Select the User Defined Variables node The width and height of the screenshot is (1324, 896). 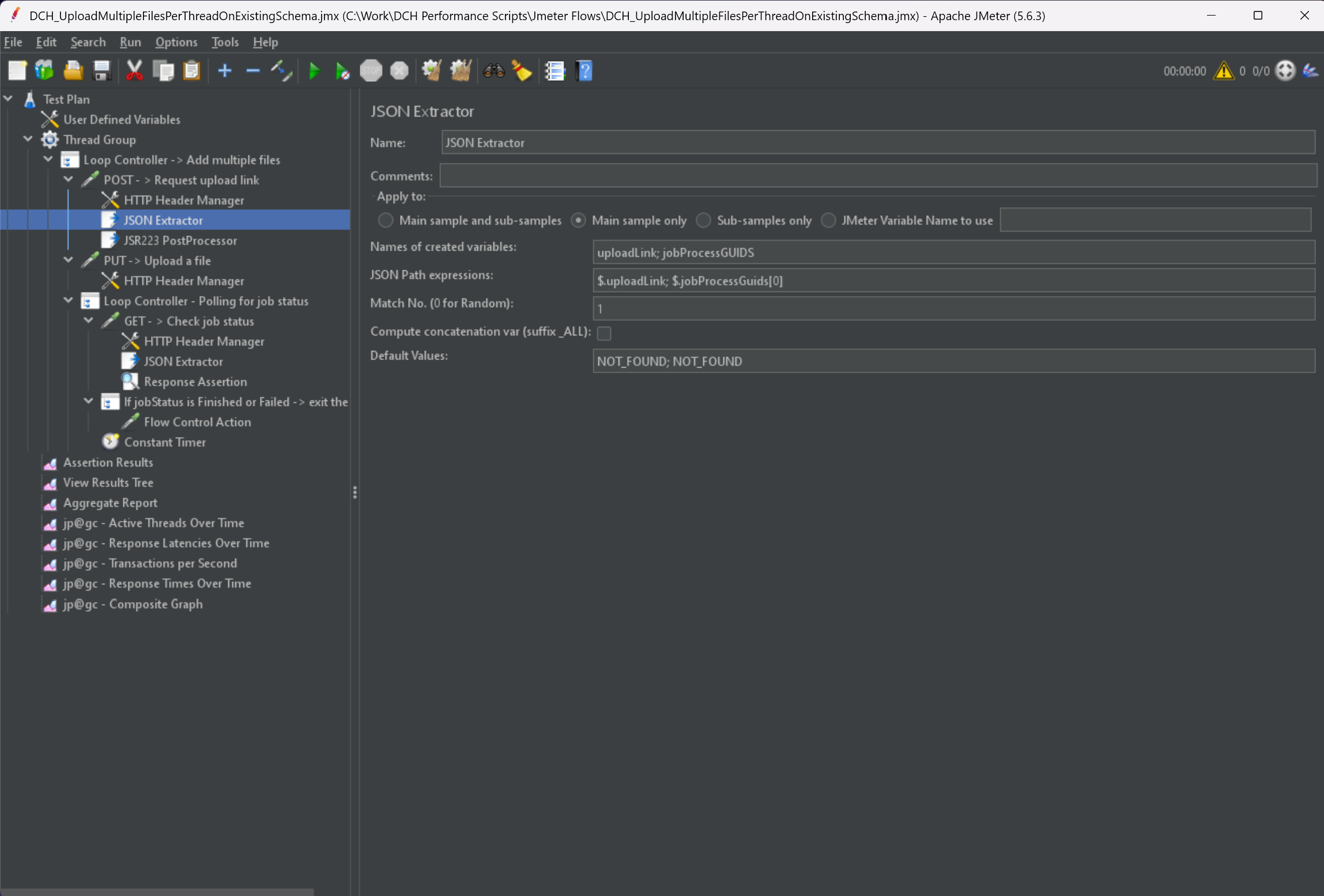(x=122, y=119)
